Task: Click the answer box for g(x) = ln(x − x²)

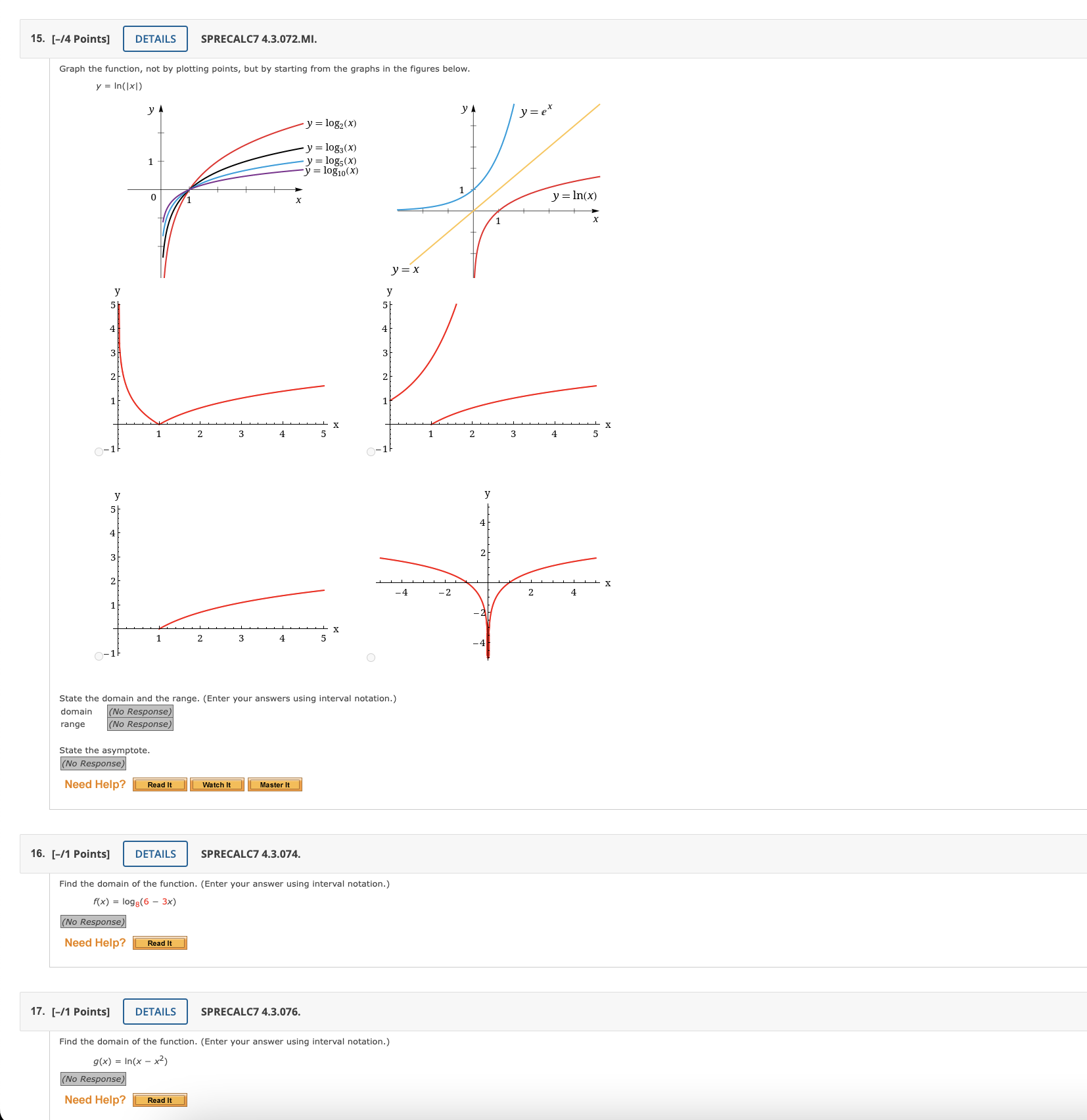Action: point(93,1079)
